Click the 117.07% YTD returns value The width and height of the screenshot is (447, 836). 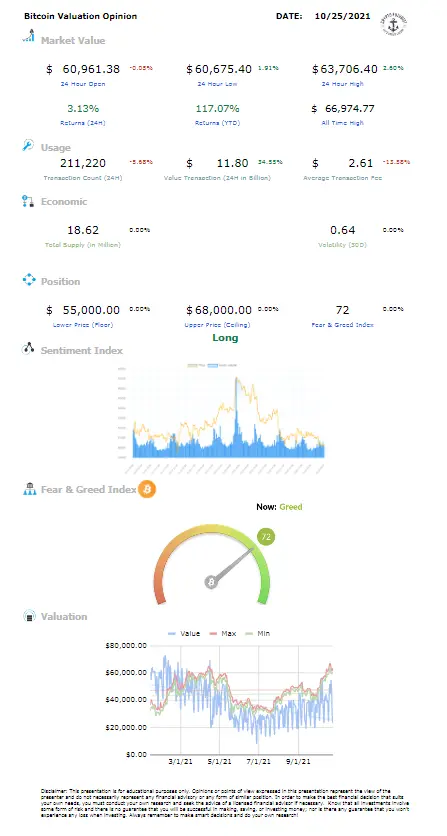tap(217, 108)
